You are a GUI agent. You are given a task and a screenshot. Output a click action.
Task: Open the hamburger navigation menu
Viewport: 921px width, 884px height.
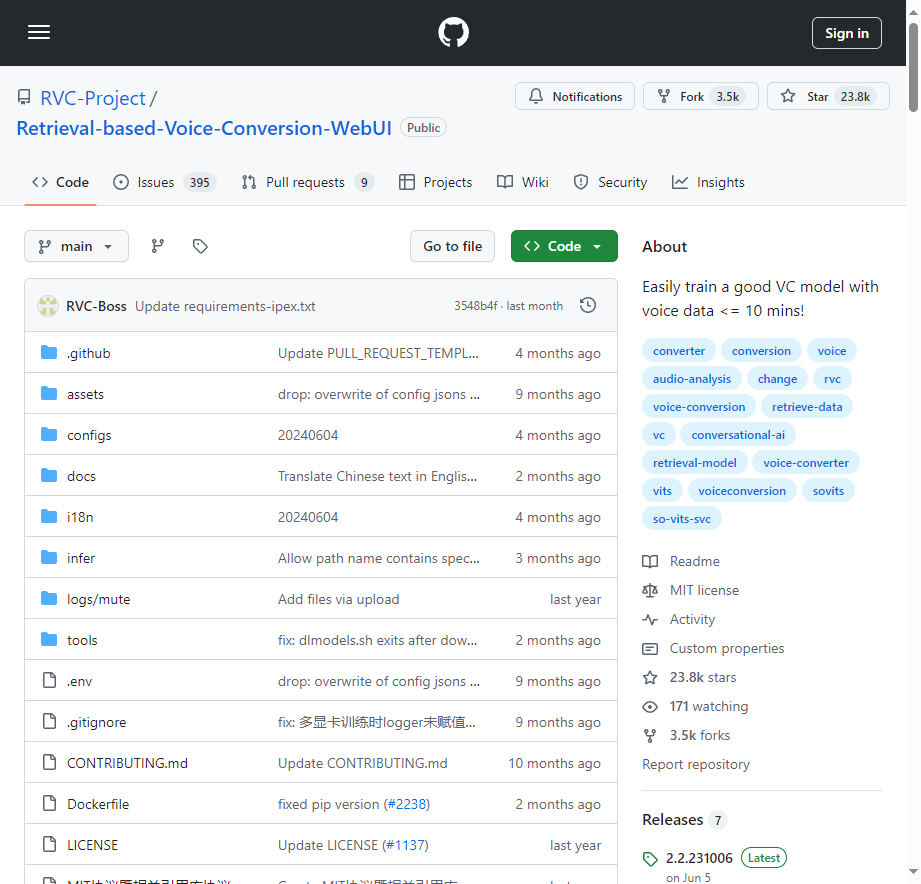[39, 32]
